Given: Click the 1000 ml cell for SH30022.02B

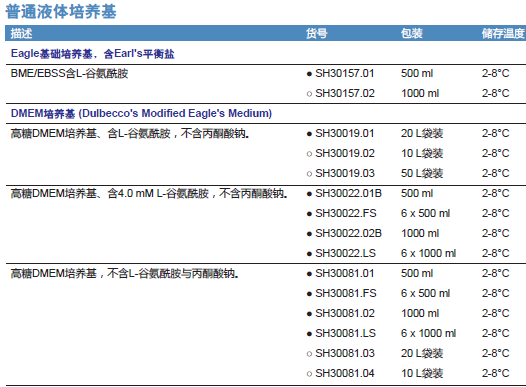Looking at the screenshot, I should pyautogui.click(x=420, y=233).
